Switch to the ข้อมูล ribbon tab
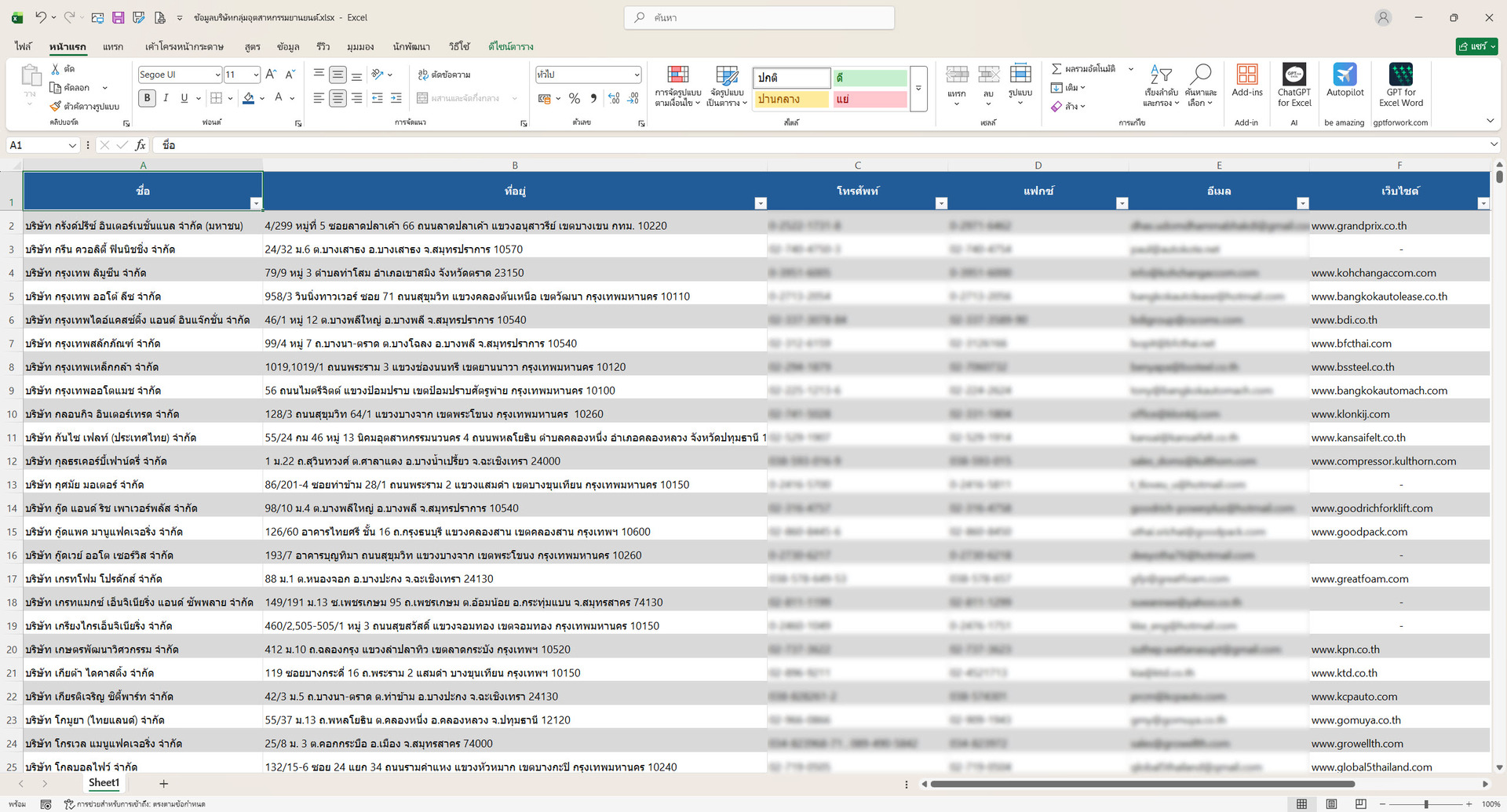The height and width of the screenshot is (812, 1507). coord(288,47)
